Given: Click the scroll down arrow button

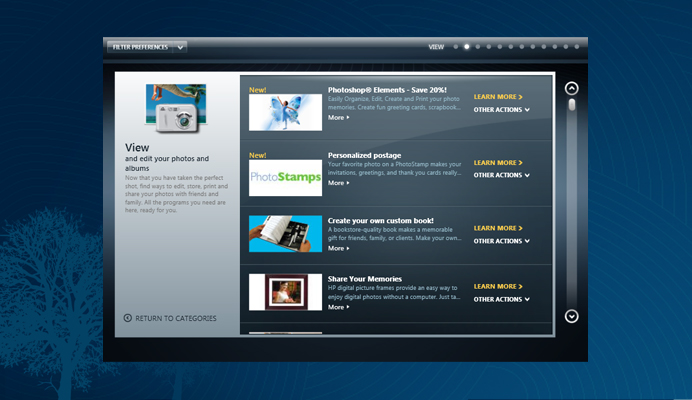Looking at the screenshot, I should point(572,316).
